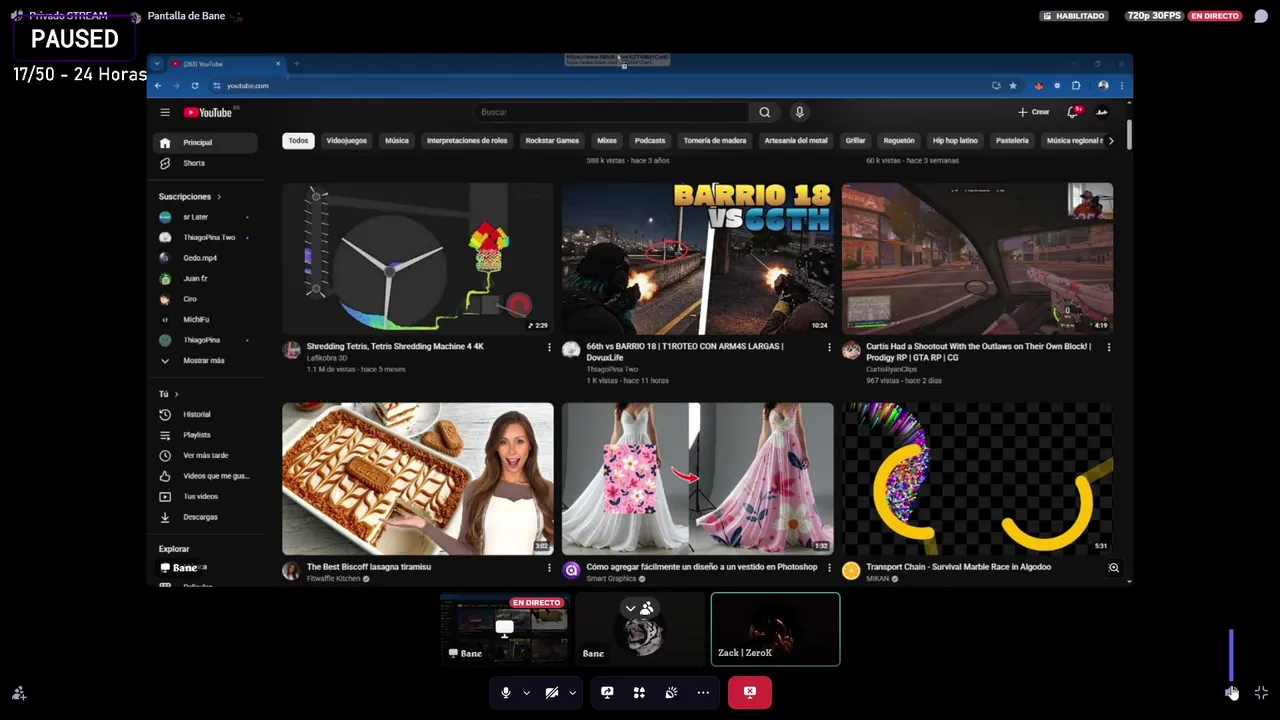Select the Rockstar Games filter chip

point(552,141)
